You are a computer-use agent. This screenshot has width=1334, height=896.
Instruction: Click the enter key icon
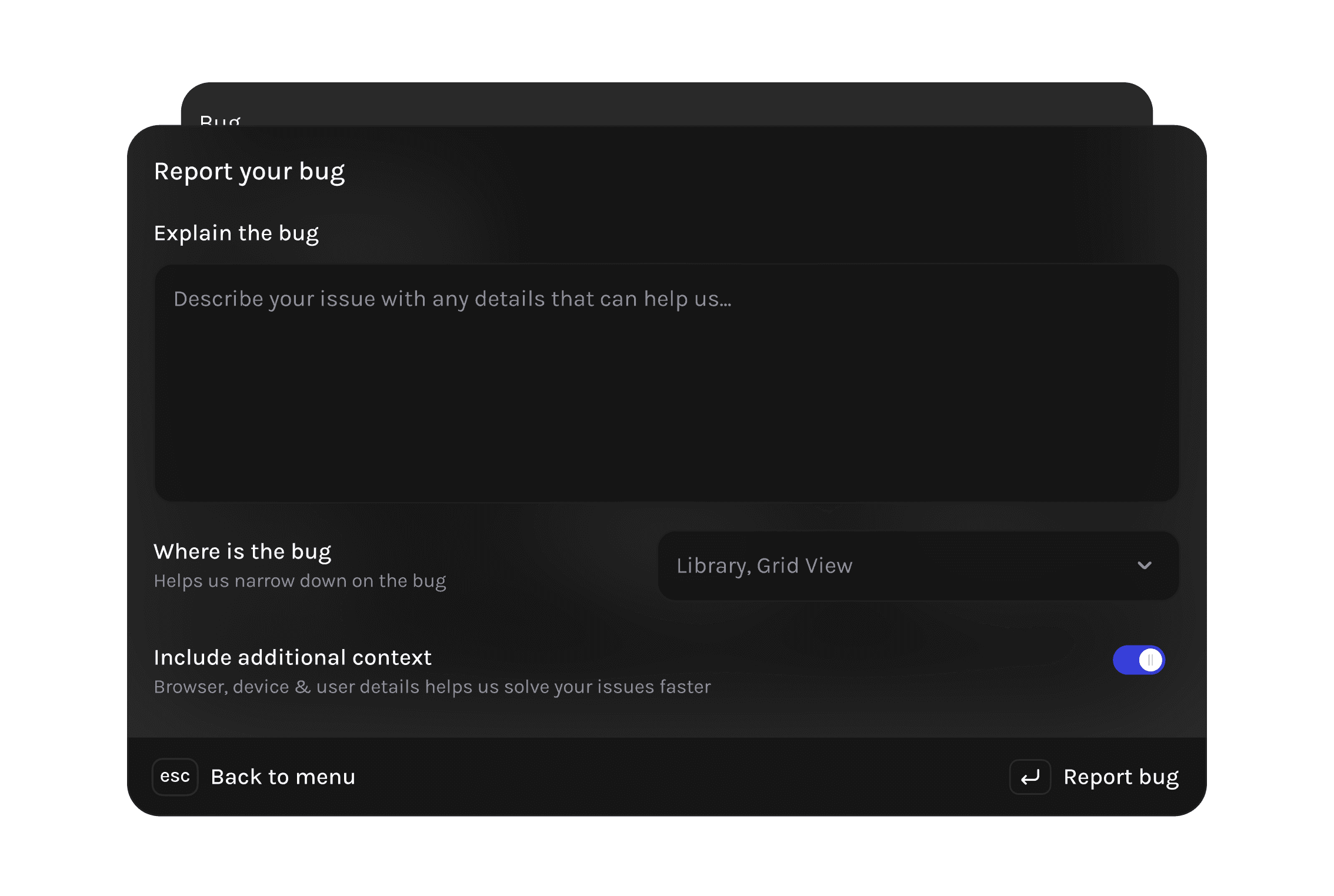[1030, 777]
